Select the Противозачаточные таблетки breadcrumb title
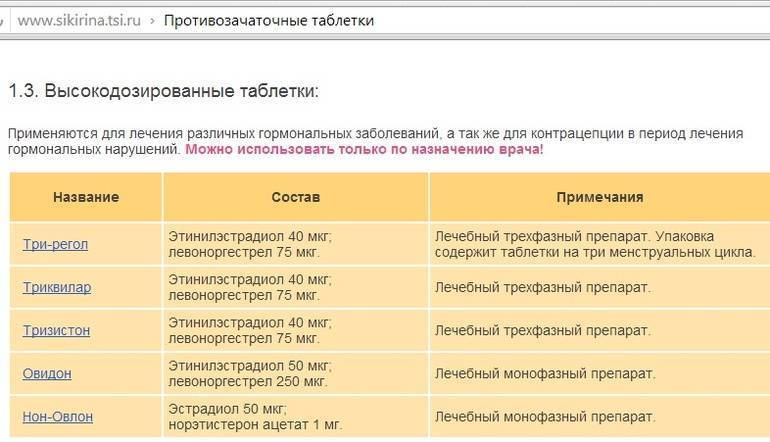The height and width of the screenshot is (442, 770). 268,20
